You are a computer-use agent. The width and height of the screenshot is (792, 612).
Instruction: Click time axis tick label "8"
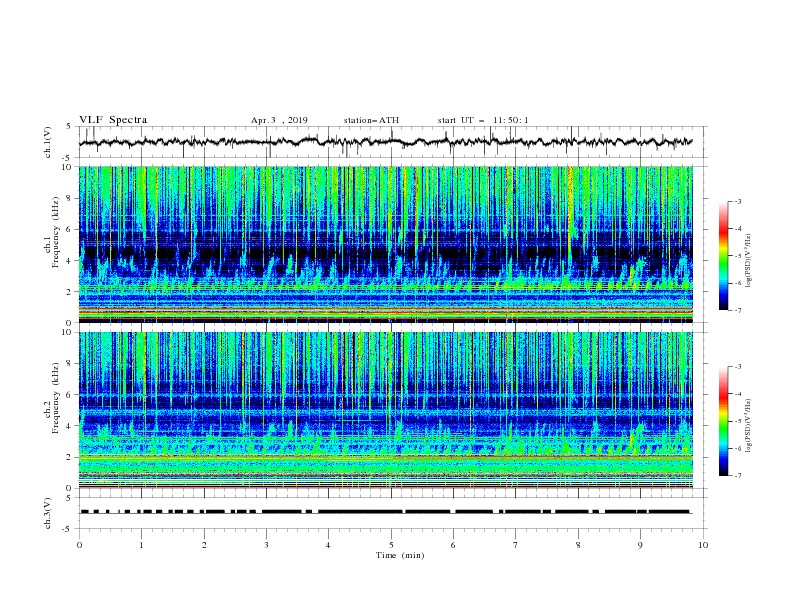pos(578,545)
